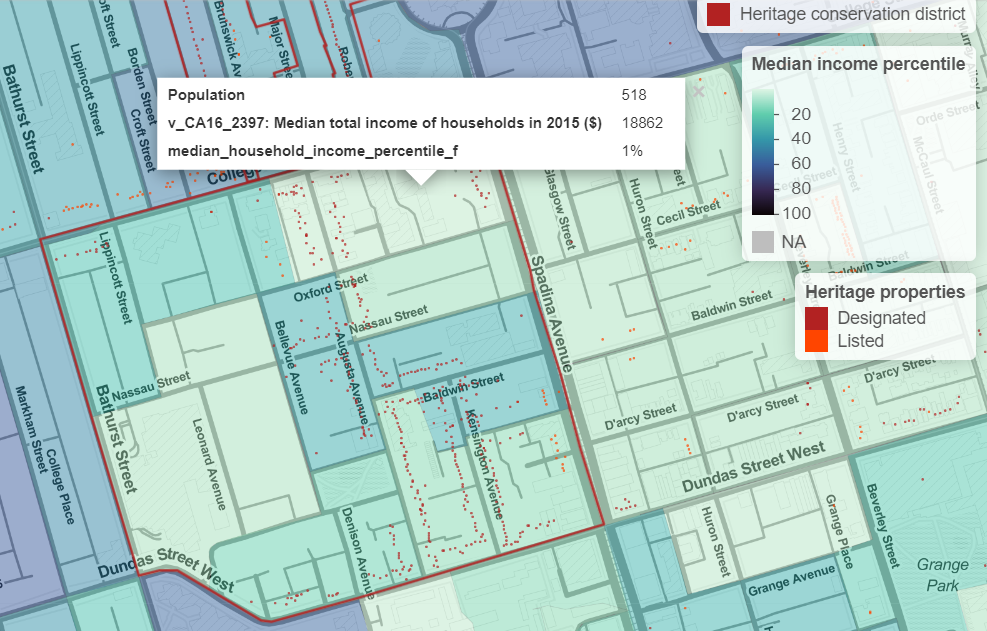The width and height of the screenshot is (987, 631).
Task: Close the population info popup
Action: [x=698, y=91]
